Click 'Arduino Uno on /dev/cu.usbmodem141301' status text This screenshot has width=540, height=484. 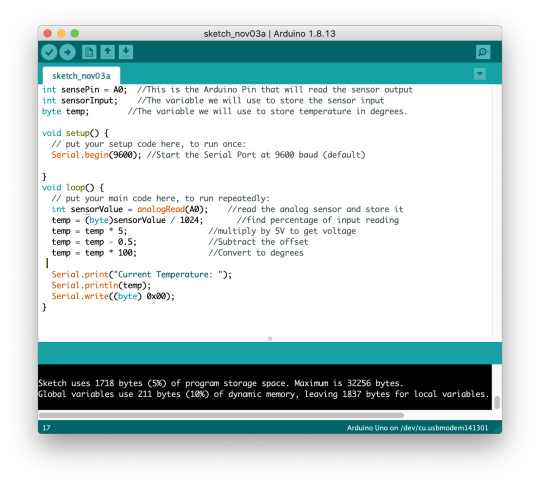[x=417, y=428]
